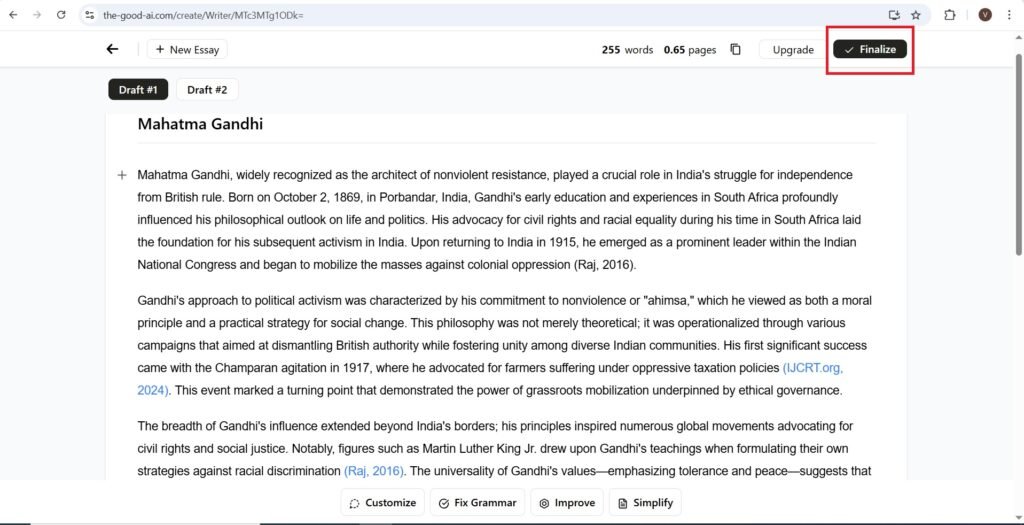
Task: Switch to the Draft #1 tab
Action: 138,90
